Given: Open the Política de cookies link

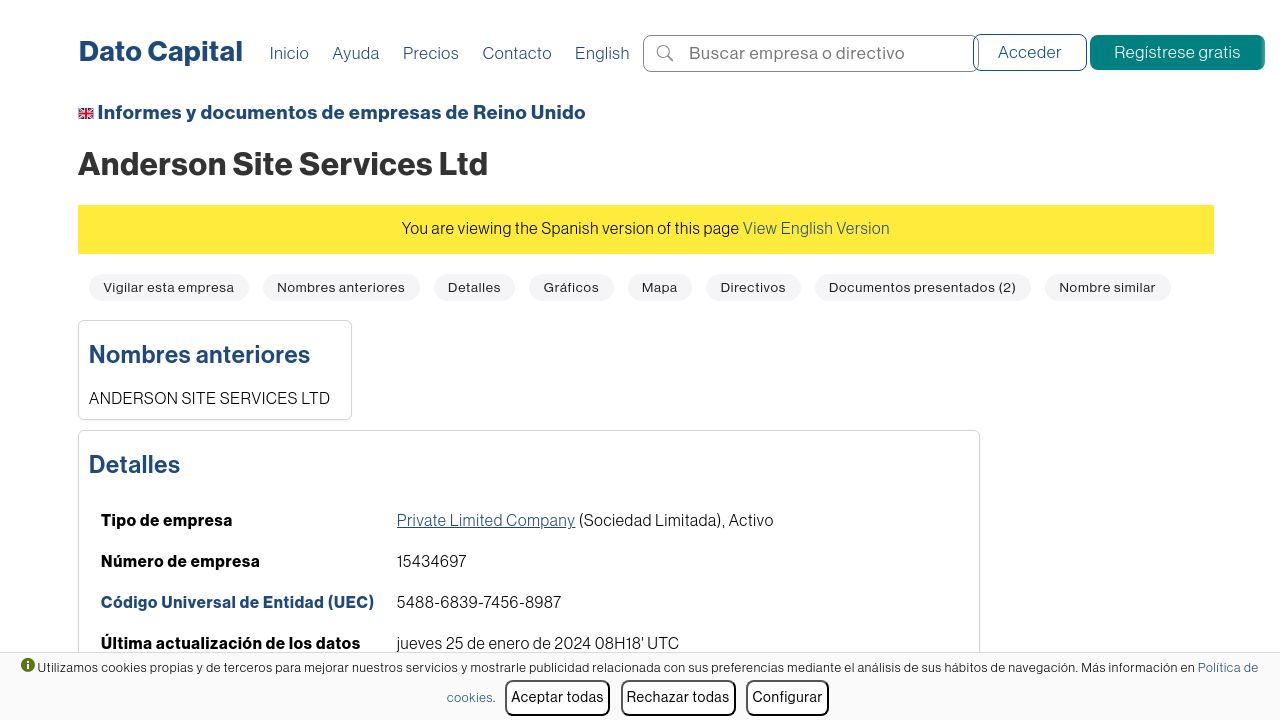Looking at the screenshot, I should point(1228,667).
